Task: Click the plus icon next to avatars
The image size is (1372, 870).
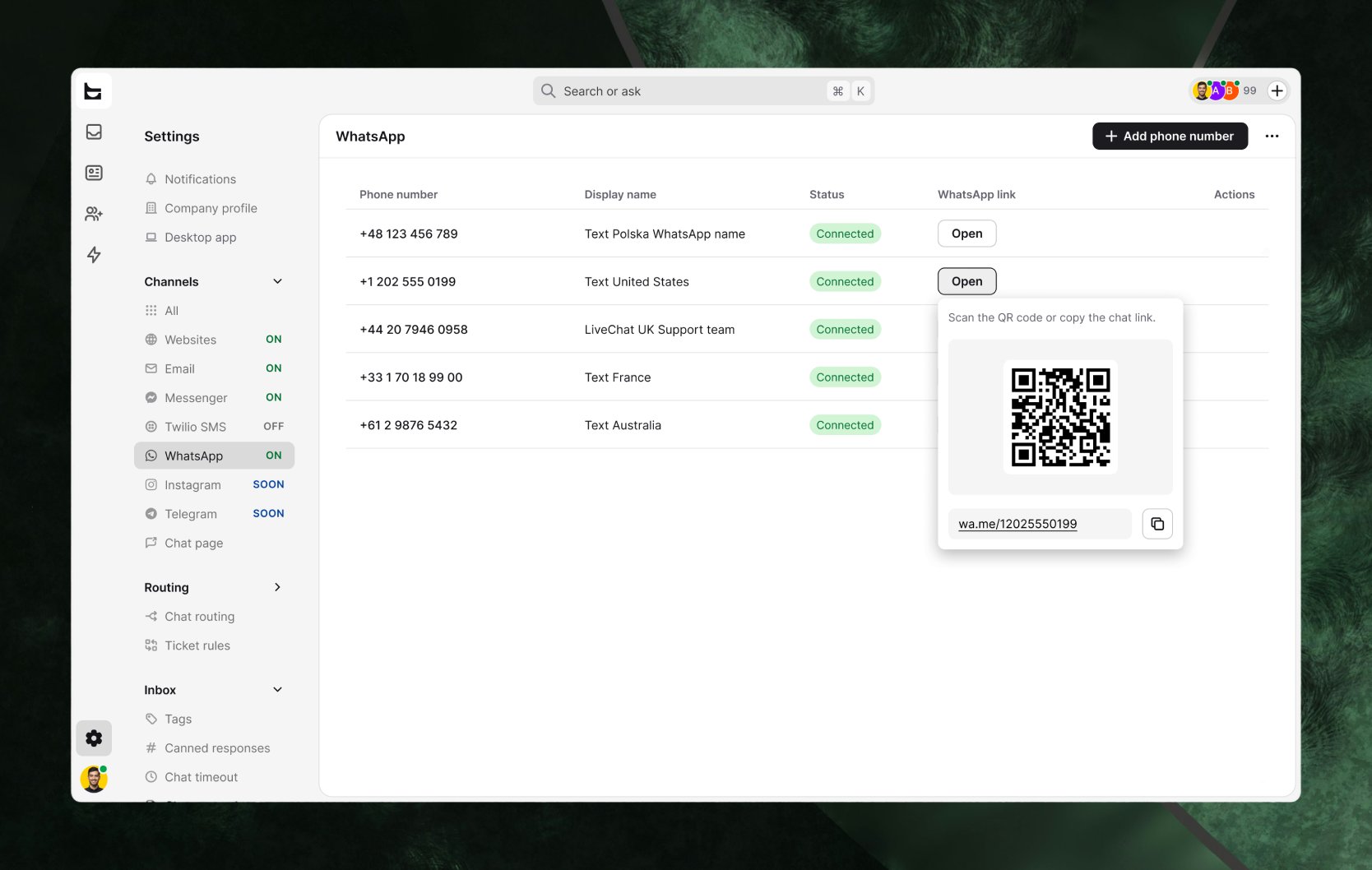Action: pos(1277,91)
